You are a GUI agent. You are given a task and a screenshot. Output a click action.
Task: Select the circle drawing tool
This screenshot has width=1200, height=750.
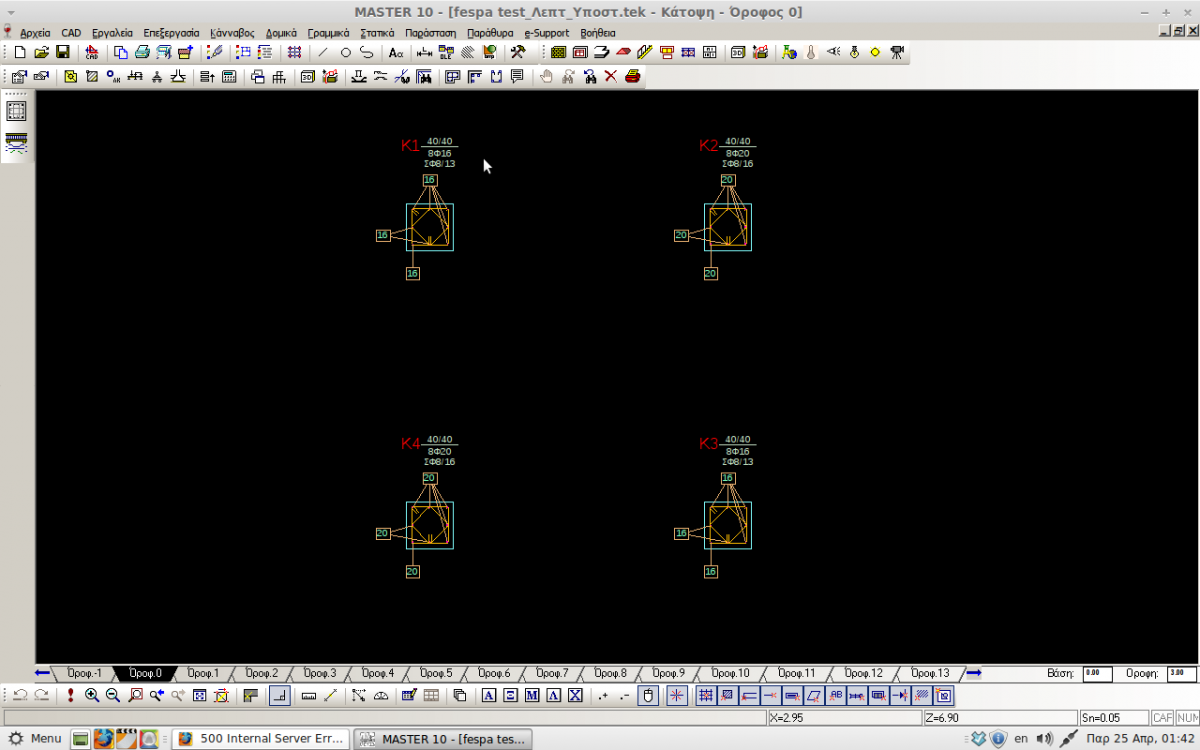[345, 52]
